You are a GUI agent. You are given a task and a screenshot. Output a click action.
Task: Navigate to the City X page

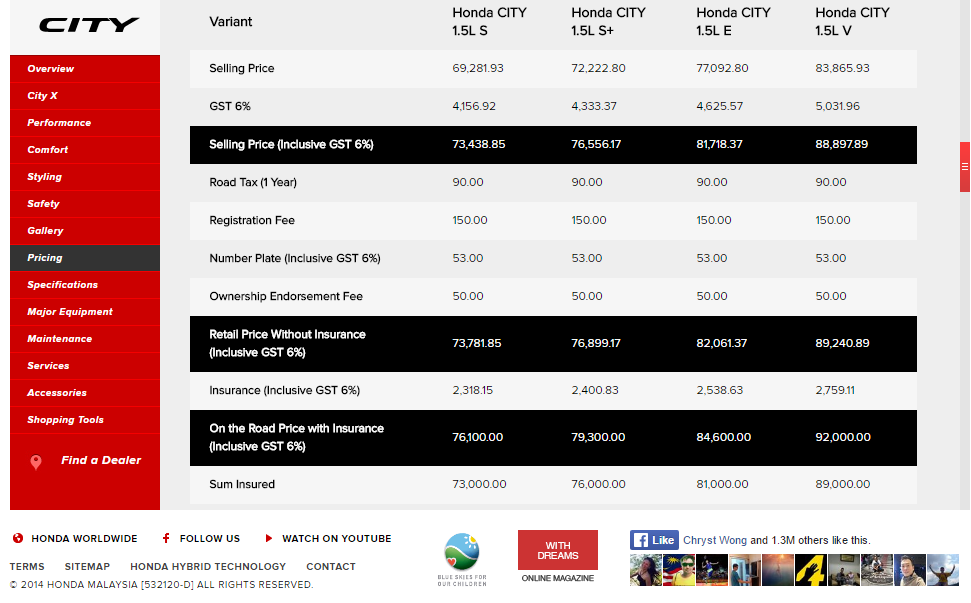(43, 96)
